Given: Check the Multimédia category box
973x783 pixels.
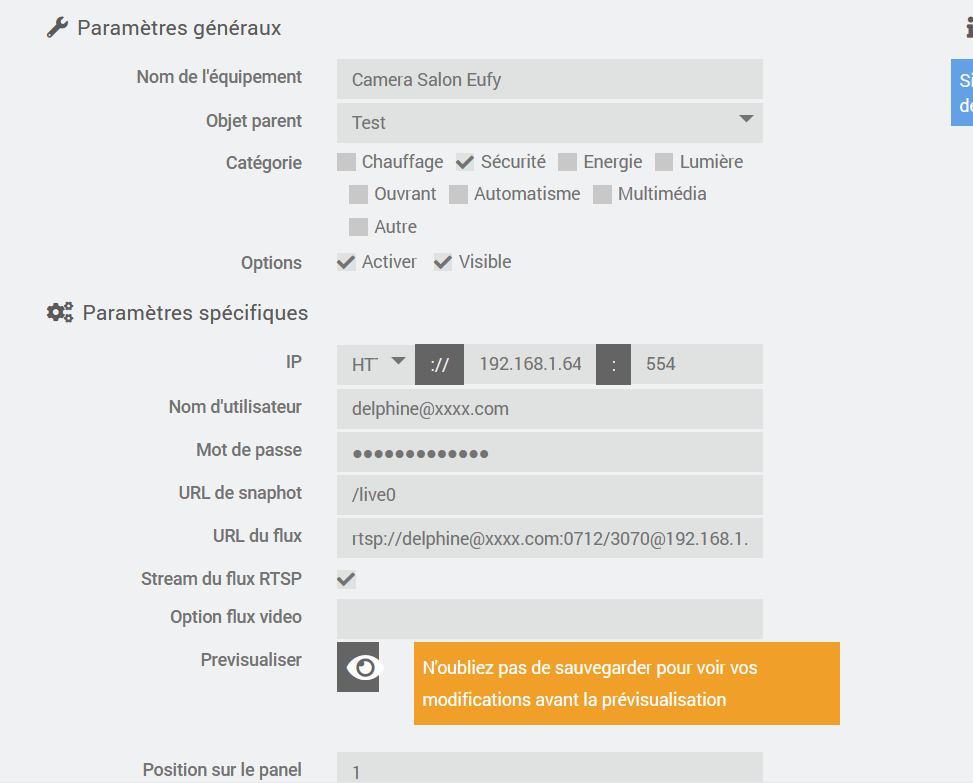Looking at the screenshot, I should [x=603, y=195].
